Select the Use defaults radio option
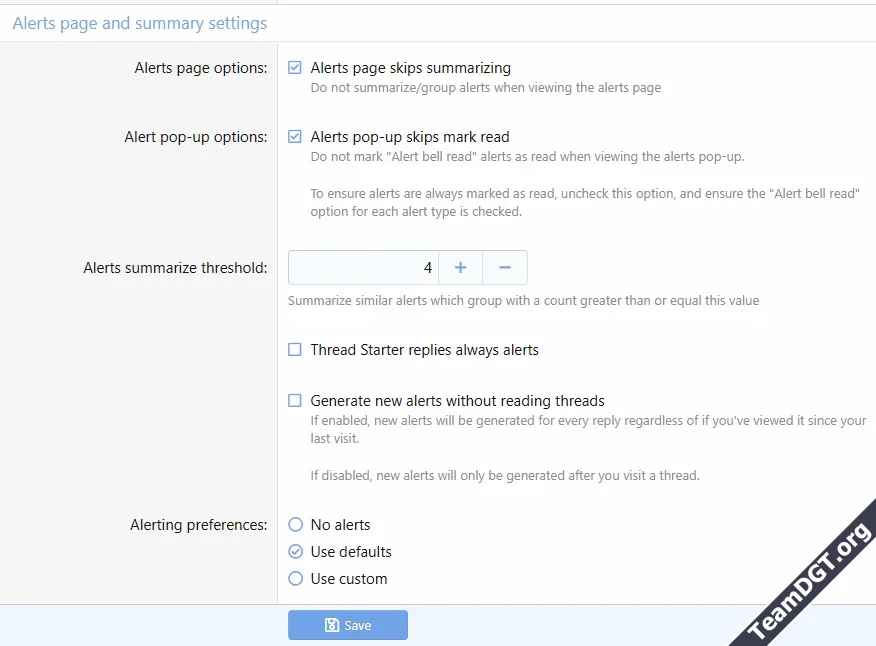The image size is (876, 646). tap(295, 552)
